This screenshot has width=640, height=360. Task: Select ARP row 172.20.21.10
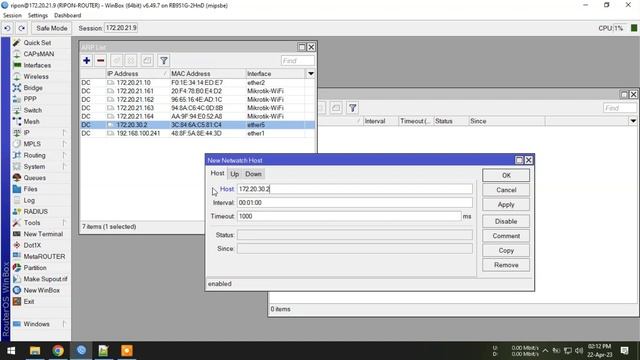click(x=198, y=82)
